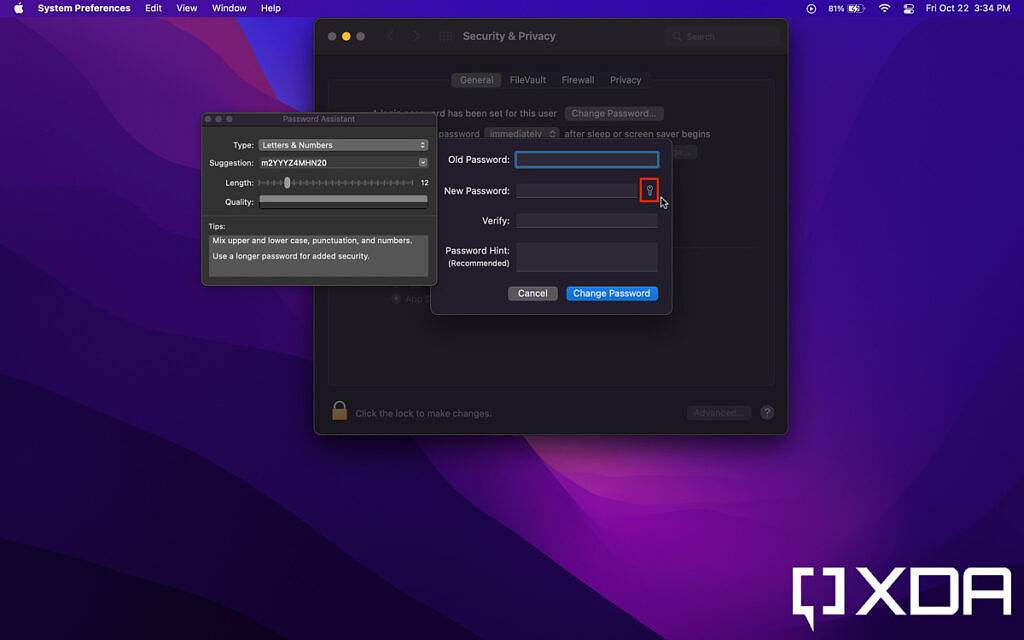1024x640 pixels.
Task: Select the General tab
Action: (476, 80)
